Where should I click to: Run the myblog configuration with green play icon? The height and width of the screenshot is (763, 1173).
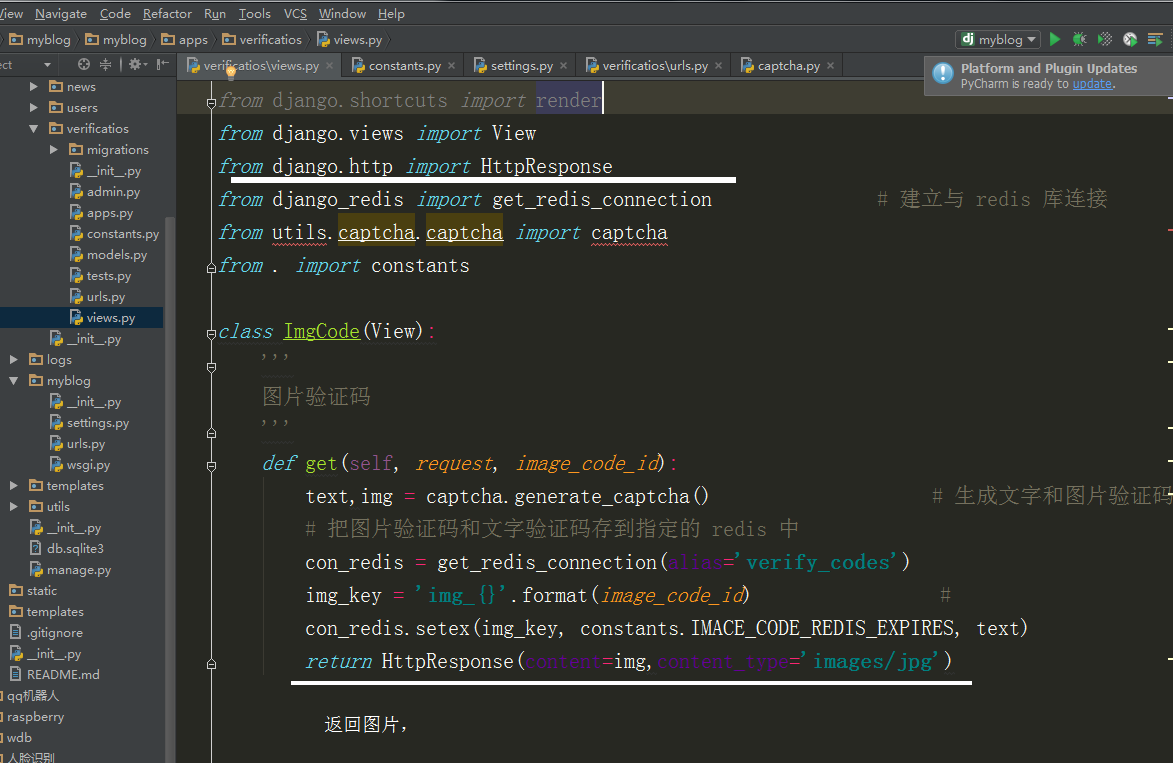(1055, 40)
